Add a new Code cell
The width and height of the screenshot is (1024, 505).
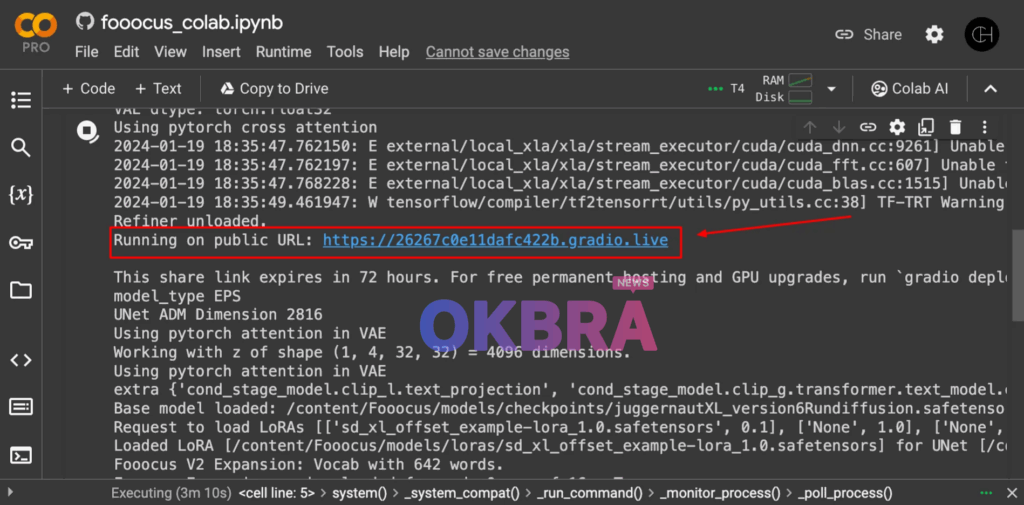click(88, 89)
